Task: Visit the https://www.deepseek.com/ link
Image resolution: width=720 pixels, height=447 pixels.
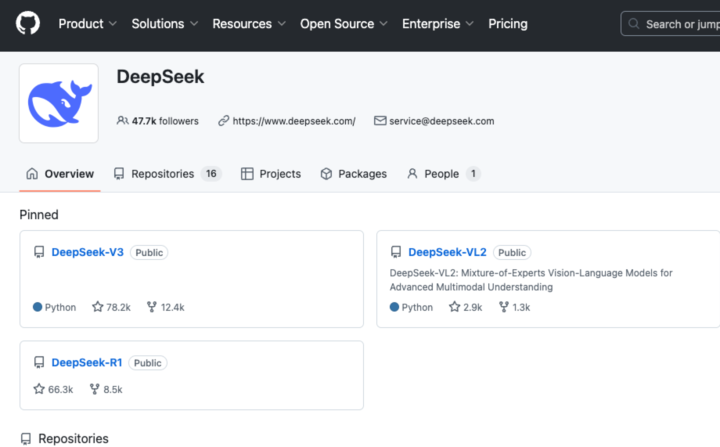Action: coord(294,121)
